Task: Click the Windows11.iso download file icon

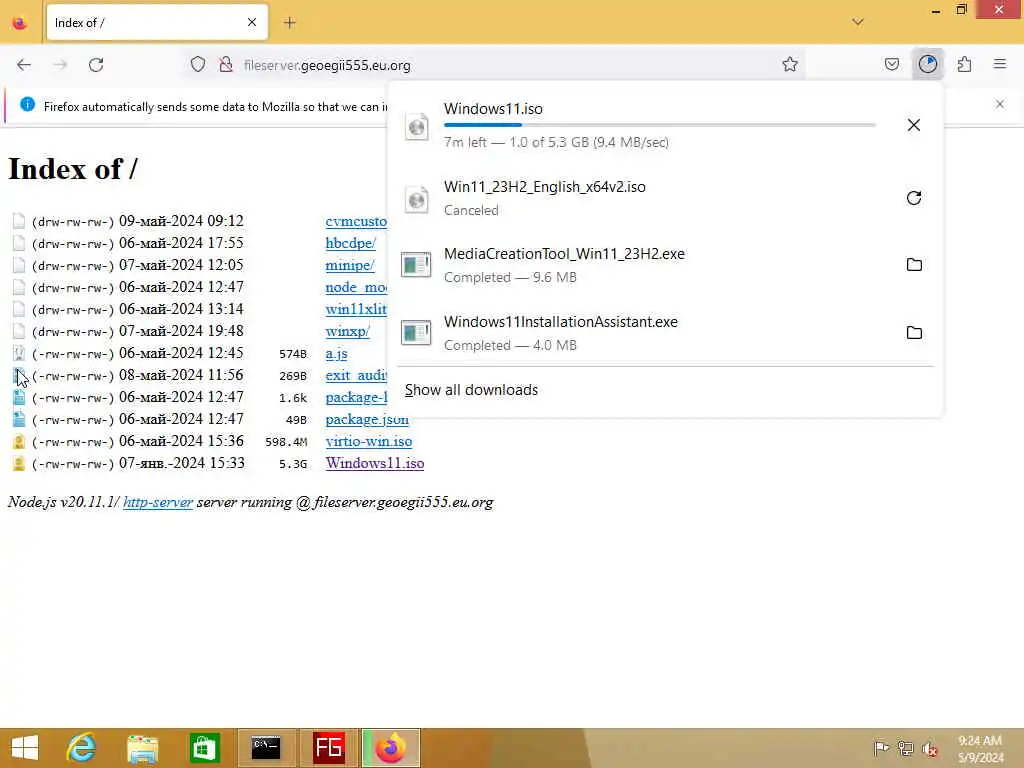Action: pyautogui.click(x=417, y=126)
